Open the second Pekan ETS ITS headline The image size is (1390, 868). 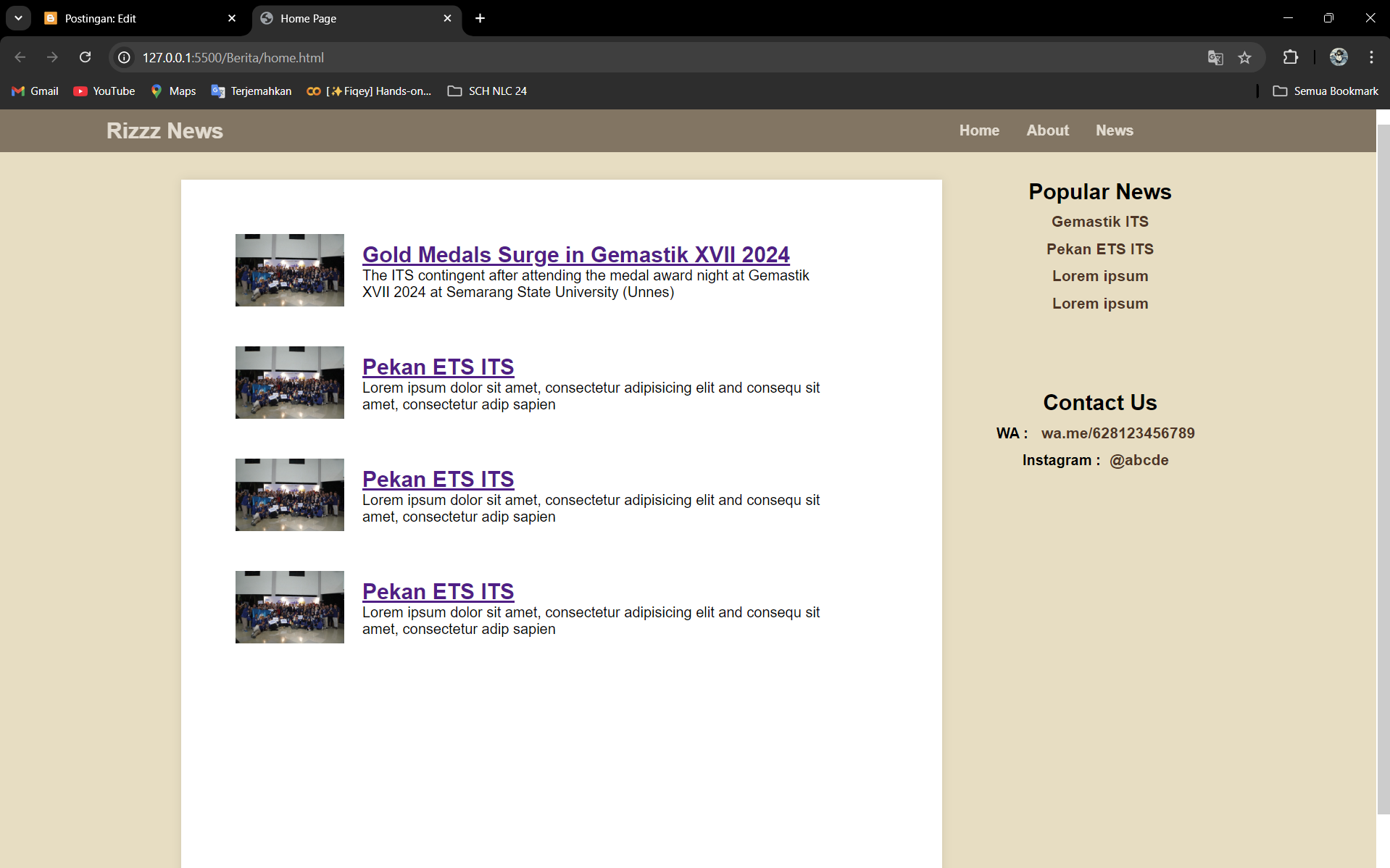[x=438, y=479]
